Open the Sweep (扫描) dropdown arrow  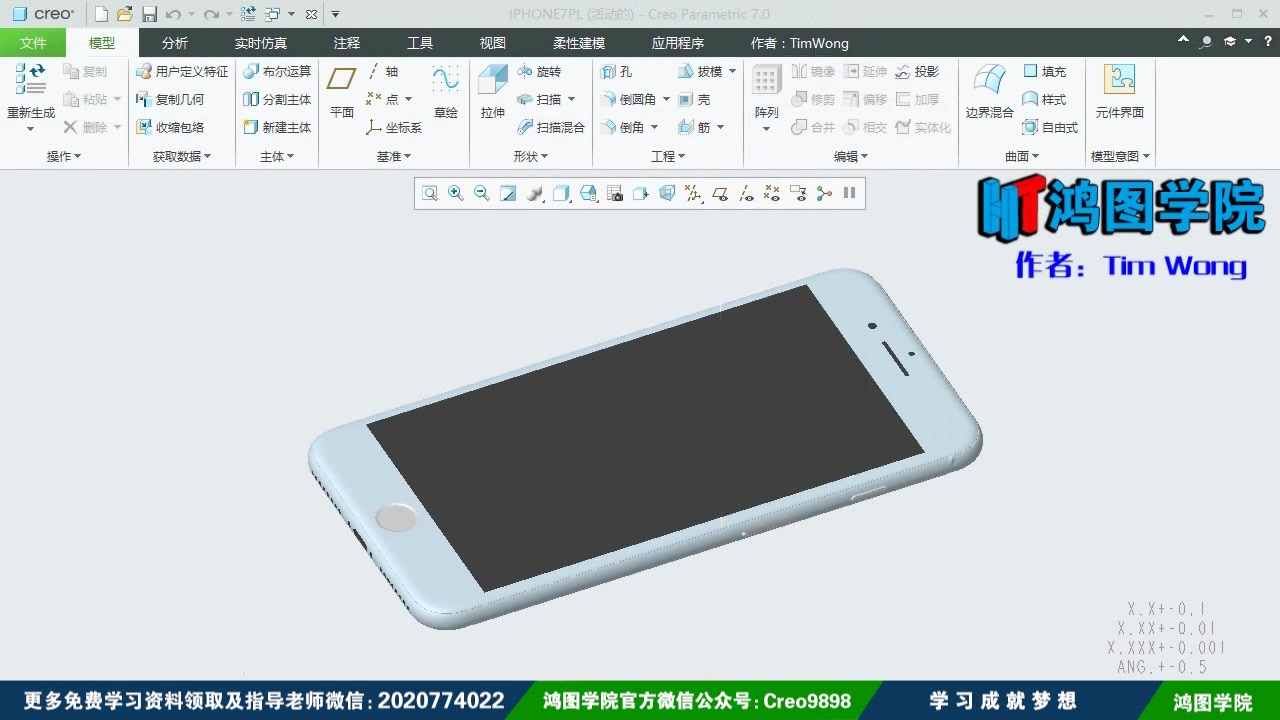(572, 99)
